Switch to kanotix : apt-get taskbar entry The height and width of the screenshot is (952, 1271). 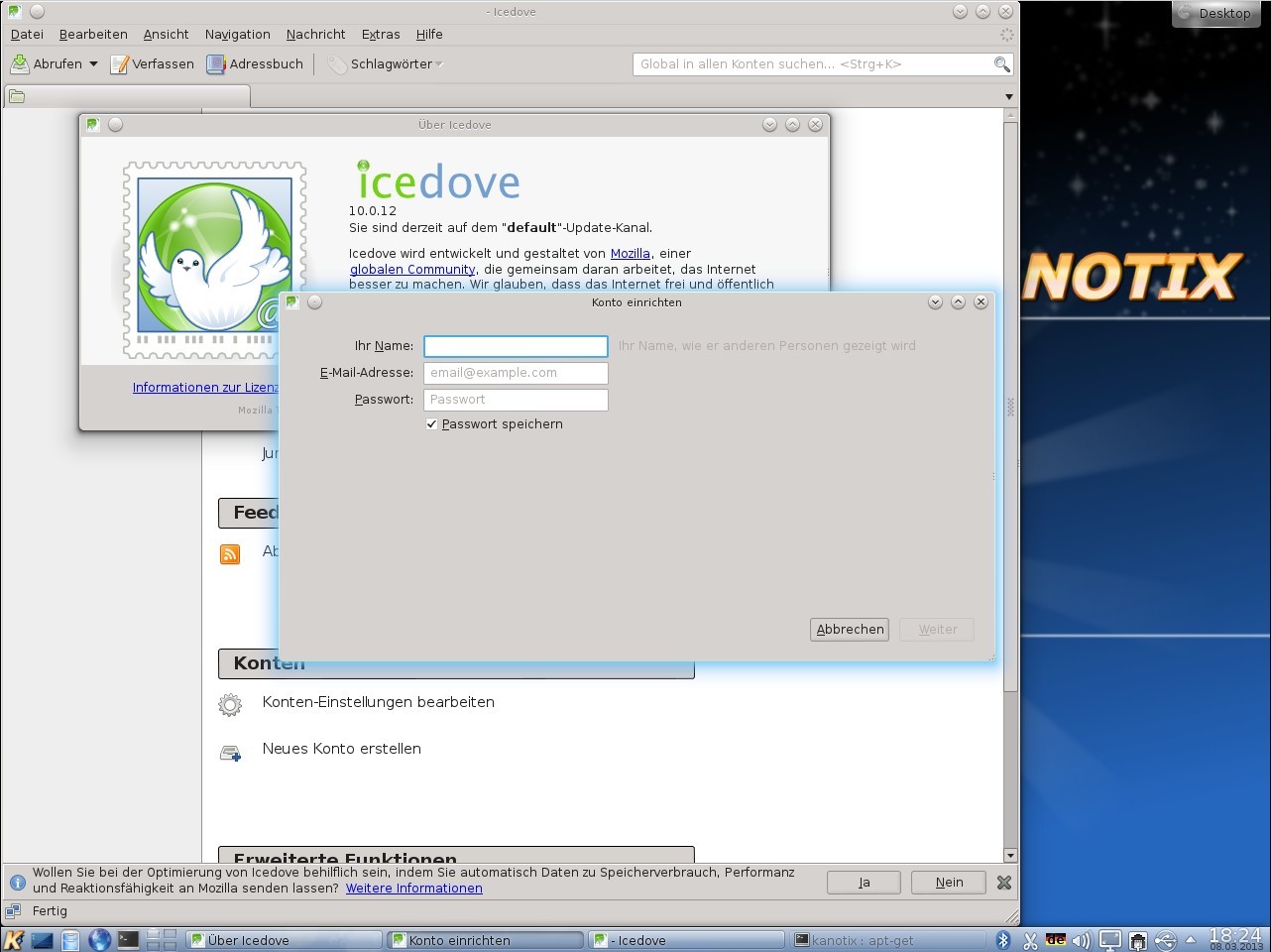888,940
